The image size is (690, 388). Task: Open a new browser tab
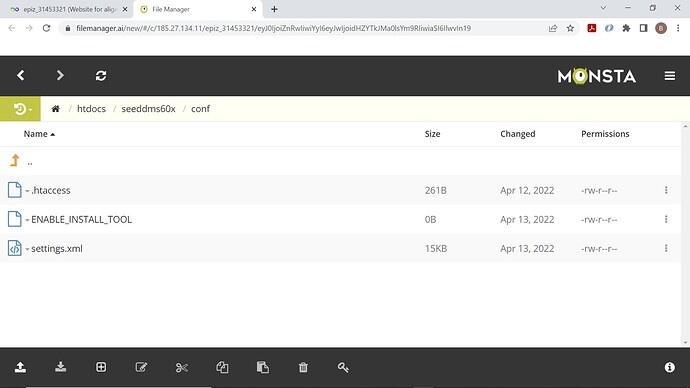pos(274,9)
